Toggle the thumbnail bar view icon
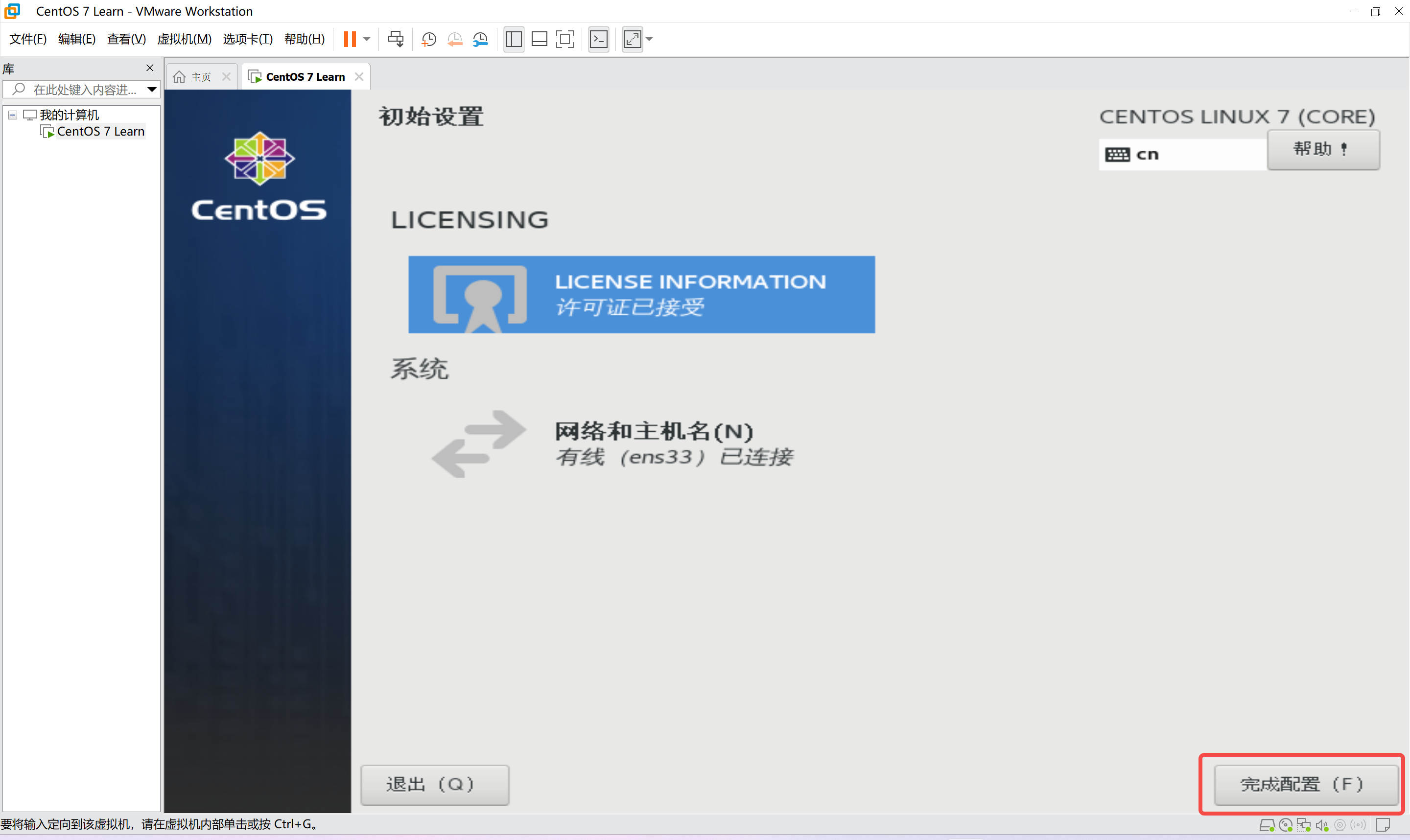1410x840 pixels. (x=540, y=39)
